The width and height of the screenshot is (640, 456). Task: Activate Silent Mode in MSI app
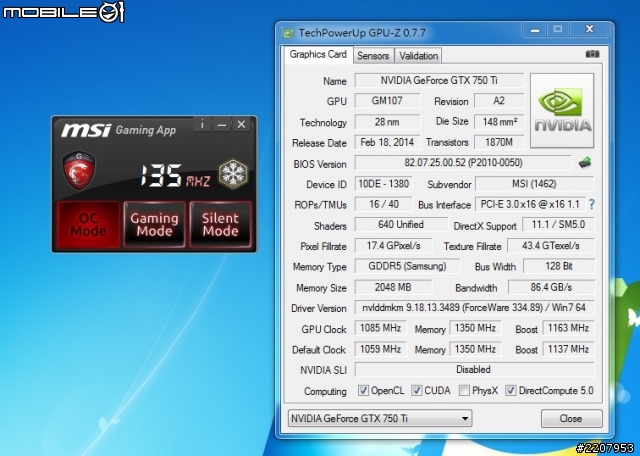pos(220,225)
